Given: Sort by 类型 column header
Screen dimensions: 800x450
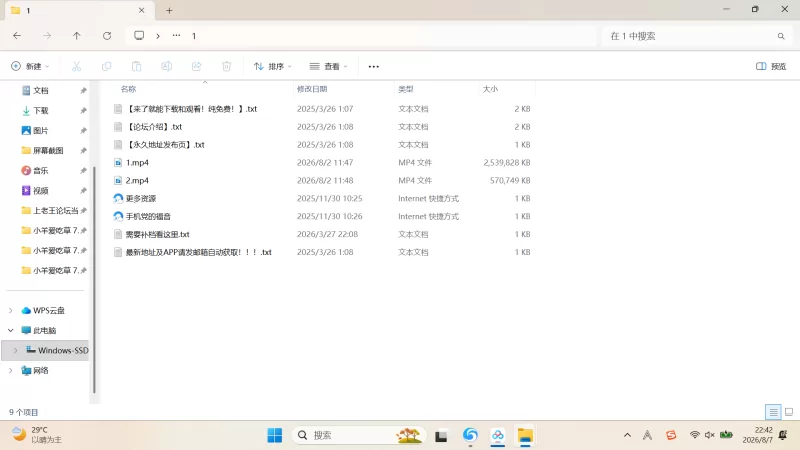Looking at the screenshot, I should (x=406, y=89).
